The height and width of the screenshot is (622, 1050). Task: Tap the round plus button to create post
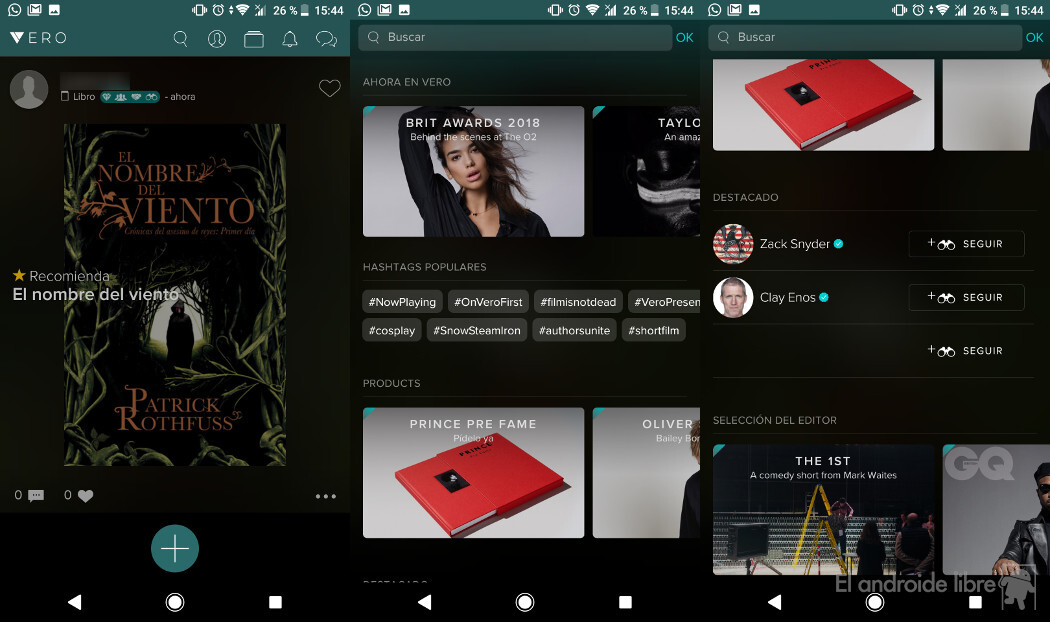click(x=175, y=548)
